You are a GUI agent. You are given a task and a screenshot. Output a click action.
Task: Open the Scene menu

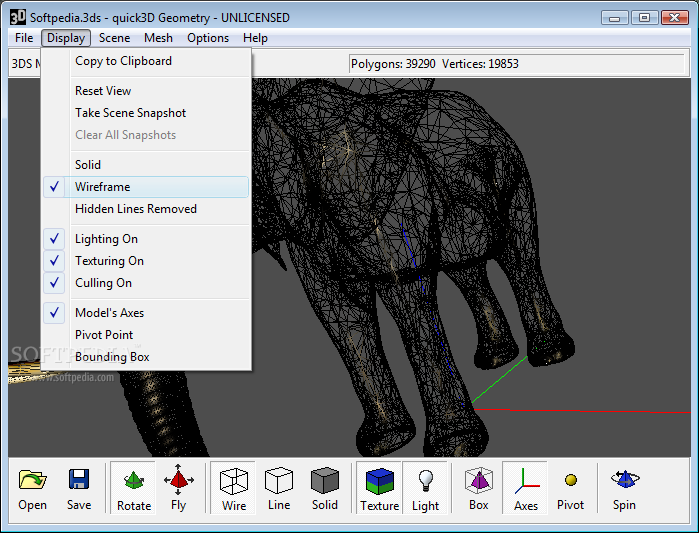tap(115, 38)
